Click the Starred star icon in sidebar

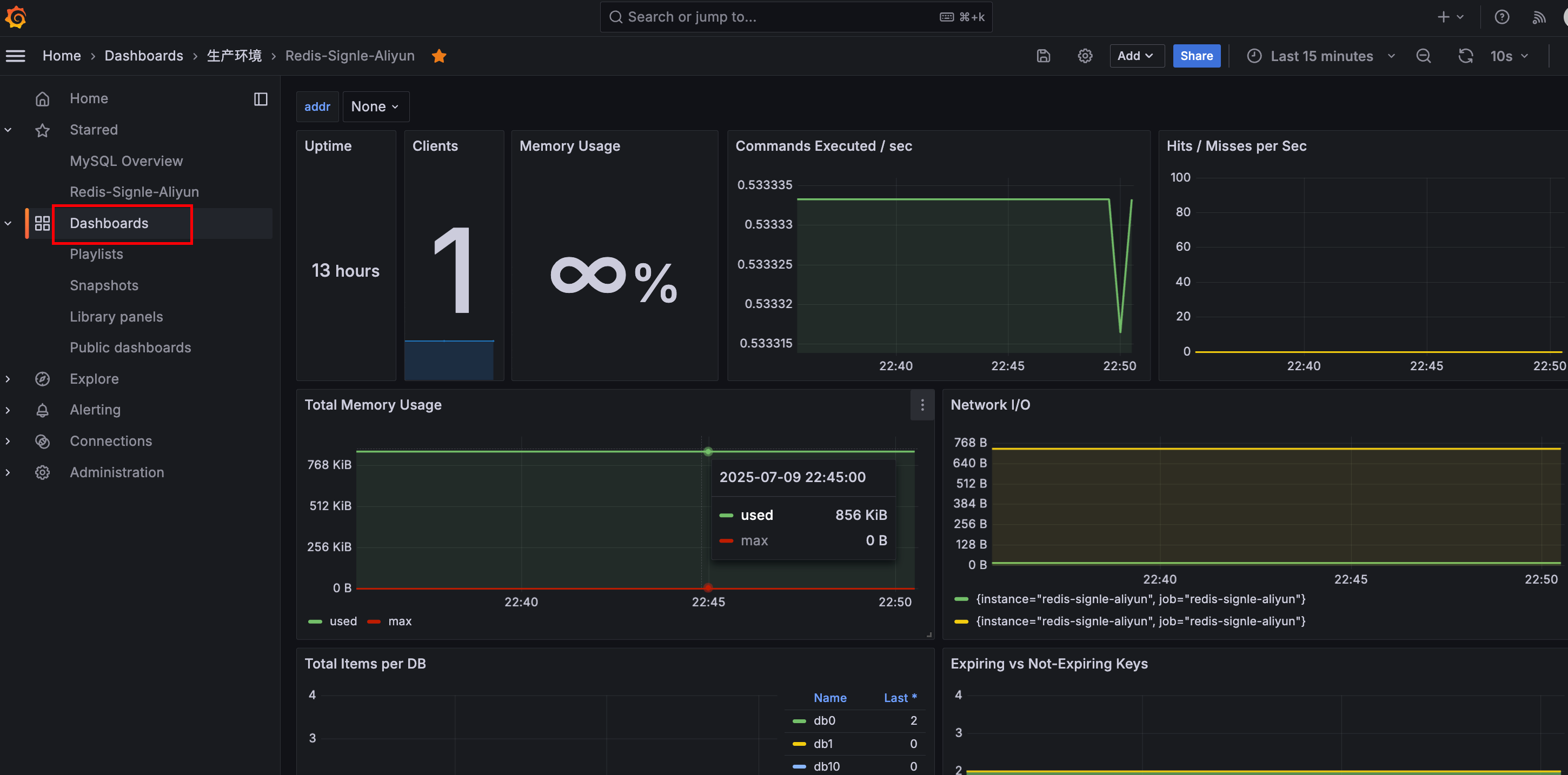coord(42,130)
